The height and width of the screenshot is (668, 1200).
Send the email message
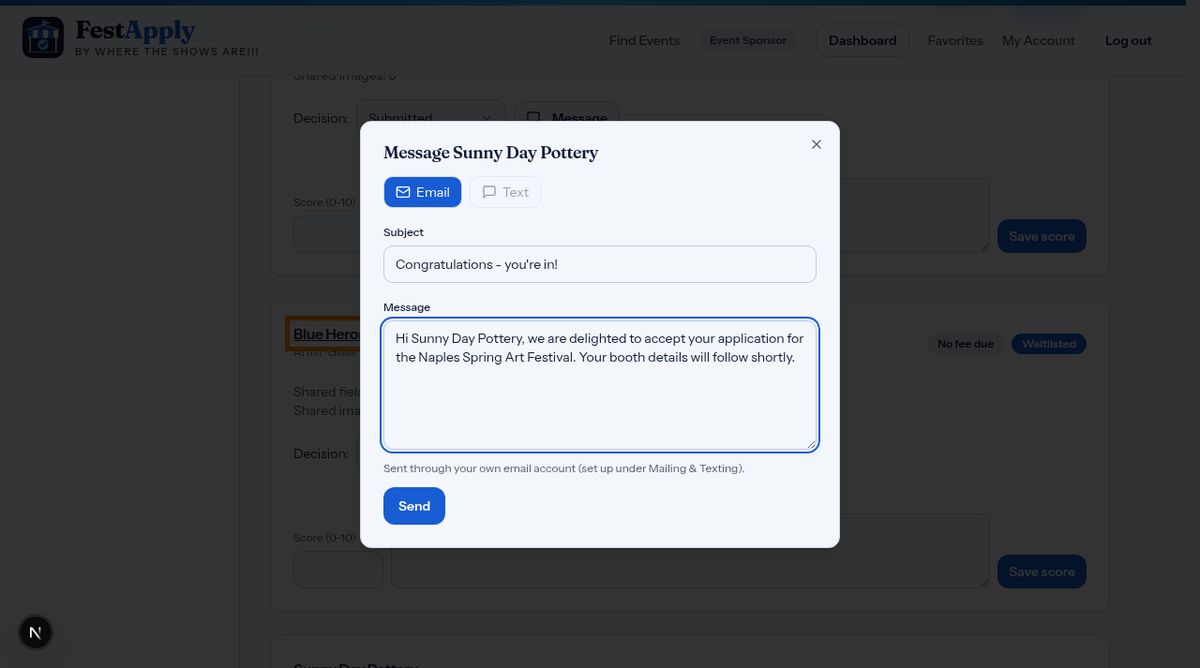414,506
